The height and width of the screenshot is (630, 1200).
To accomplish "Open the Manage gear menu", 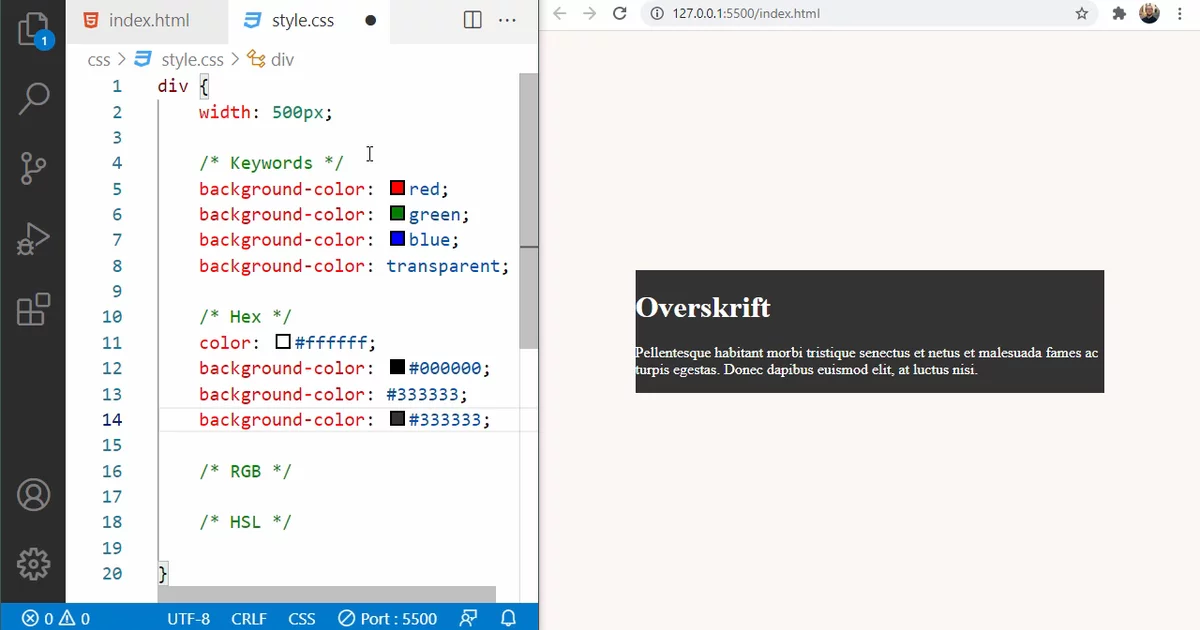I will pyautogui.click(x=33, y=564).
